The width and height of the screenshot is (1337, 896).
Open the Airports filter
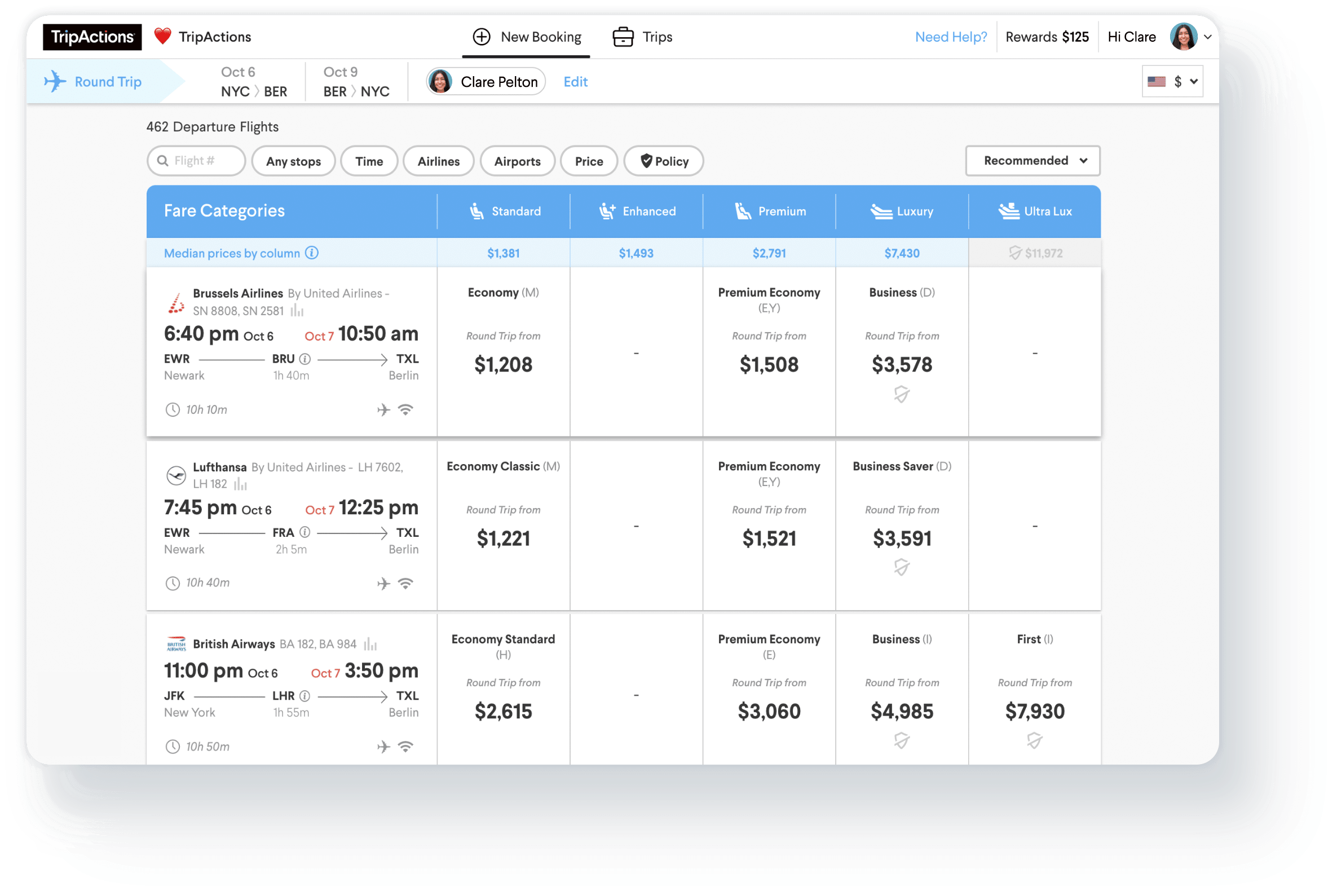[x=517, y=161]
